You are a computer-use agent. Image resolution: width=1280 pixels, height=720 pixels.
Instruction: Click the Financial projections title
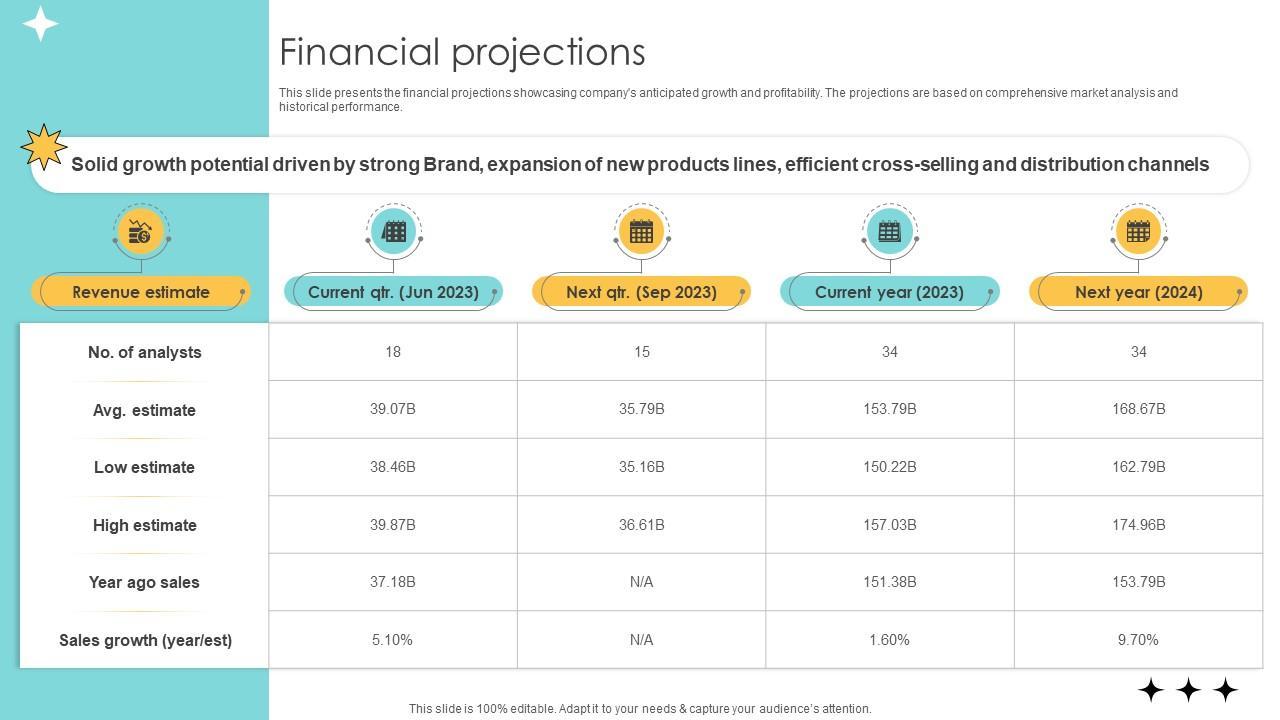click(x=462, y=52)
